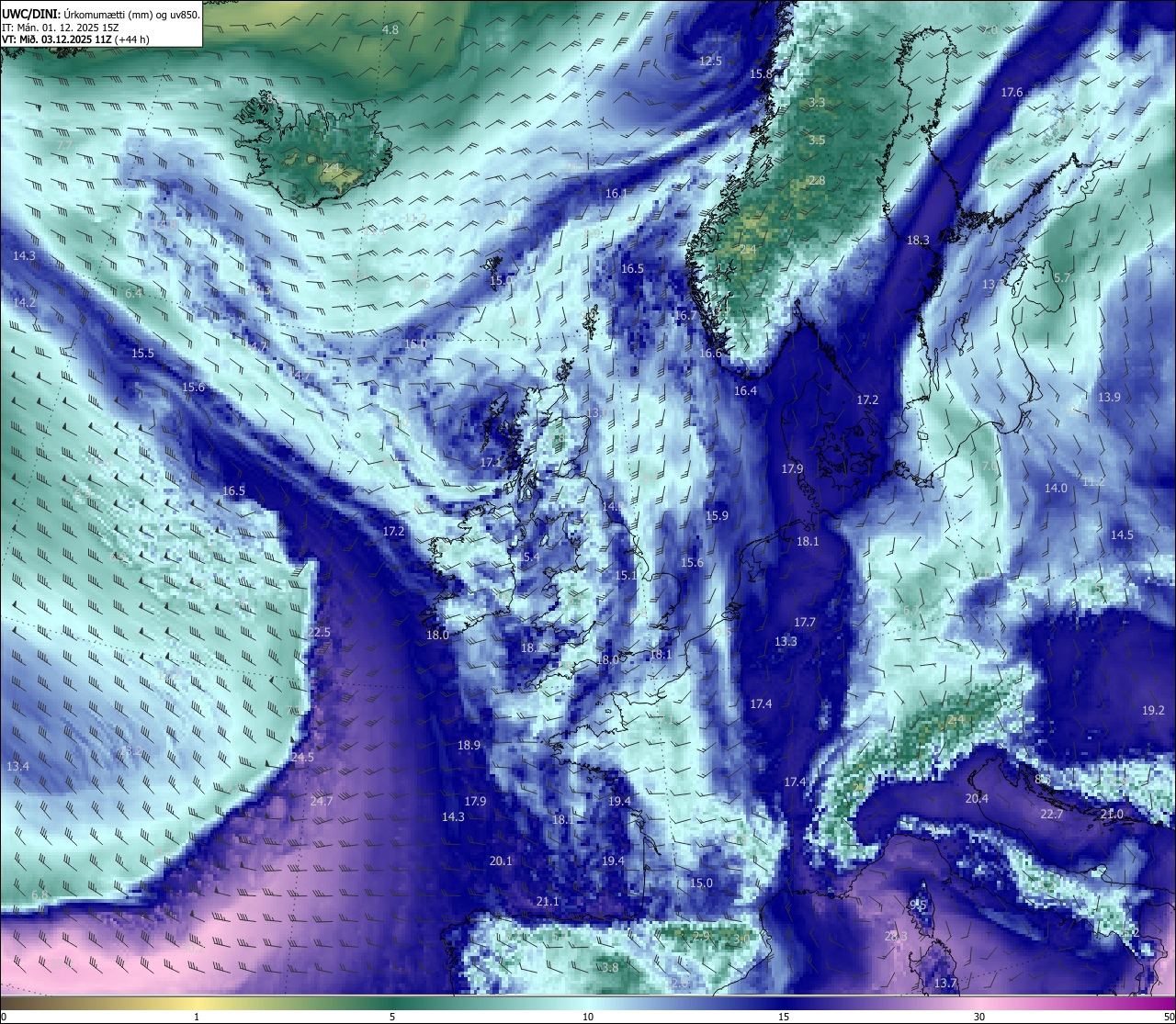Click the 12.5 value in the Norwegian Sea
Screen dimensions: 1176x1024
(711, 62)
